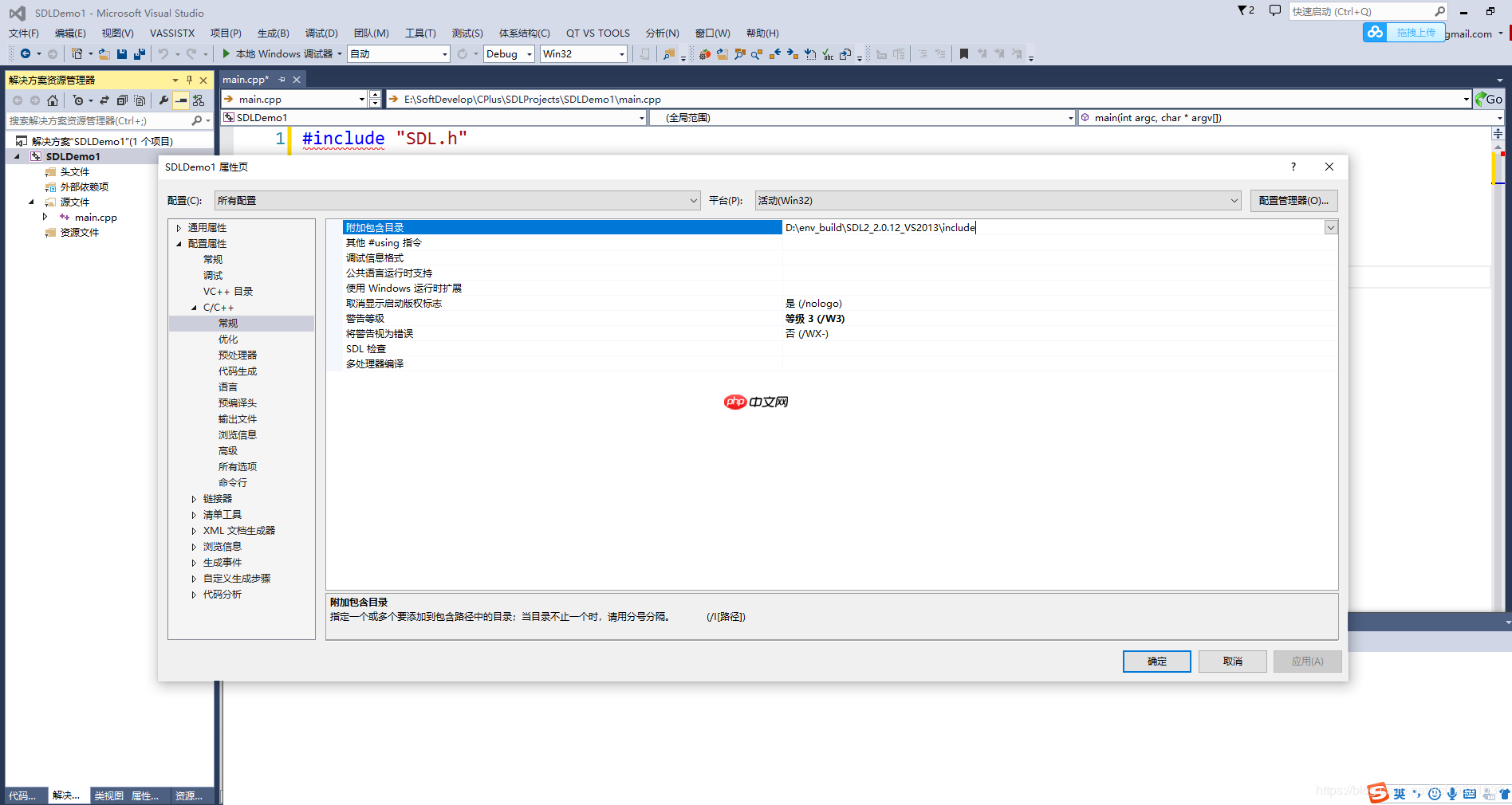Click the Properties wrench icon in Solution Explorer
Viewport: 1512px width, 805px height.
point(163,101)
